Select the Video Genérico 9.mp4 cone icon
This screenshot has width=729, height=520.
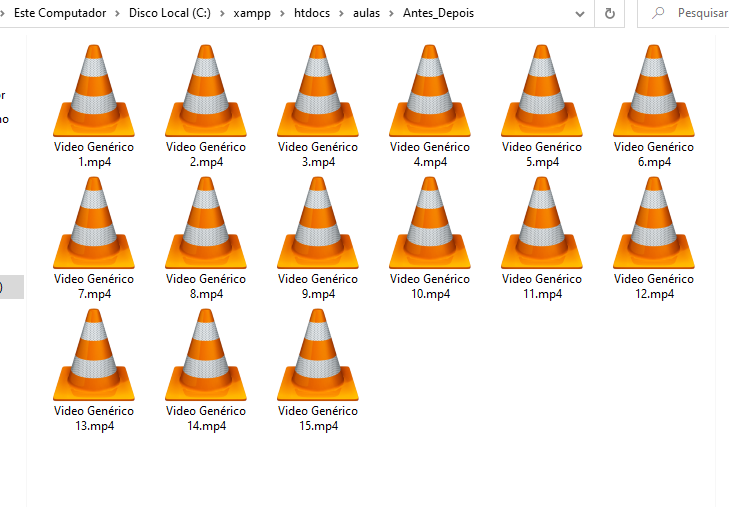[x=318, y=223]
